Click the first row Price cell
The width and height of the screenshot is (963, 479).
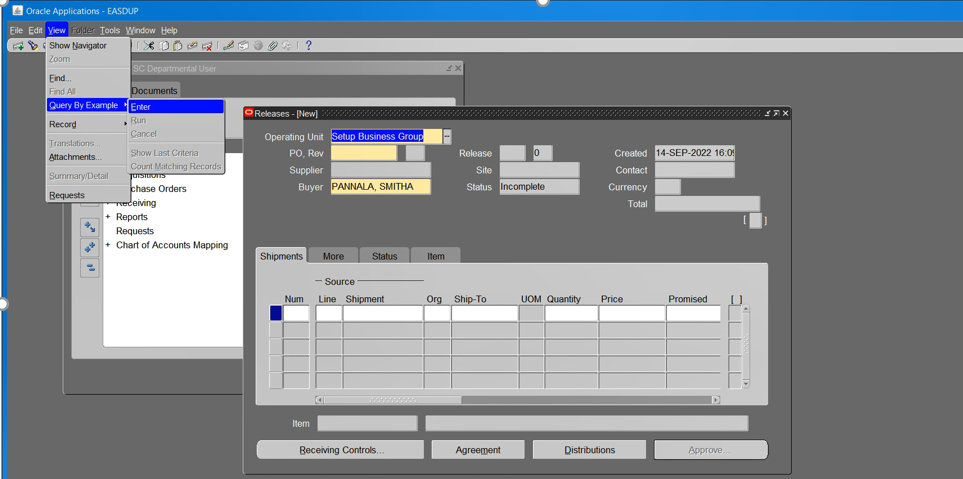point(632,313)
